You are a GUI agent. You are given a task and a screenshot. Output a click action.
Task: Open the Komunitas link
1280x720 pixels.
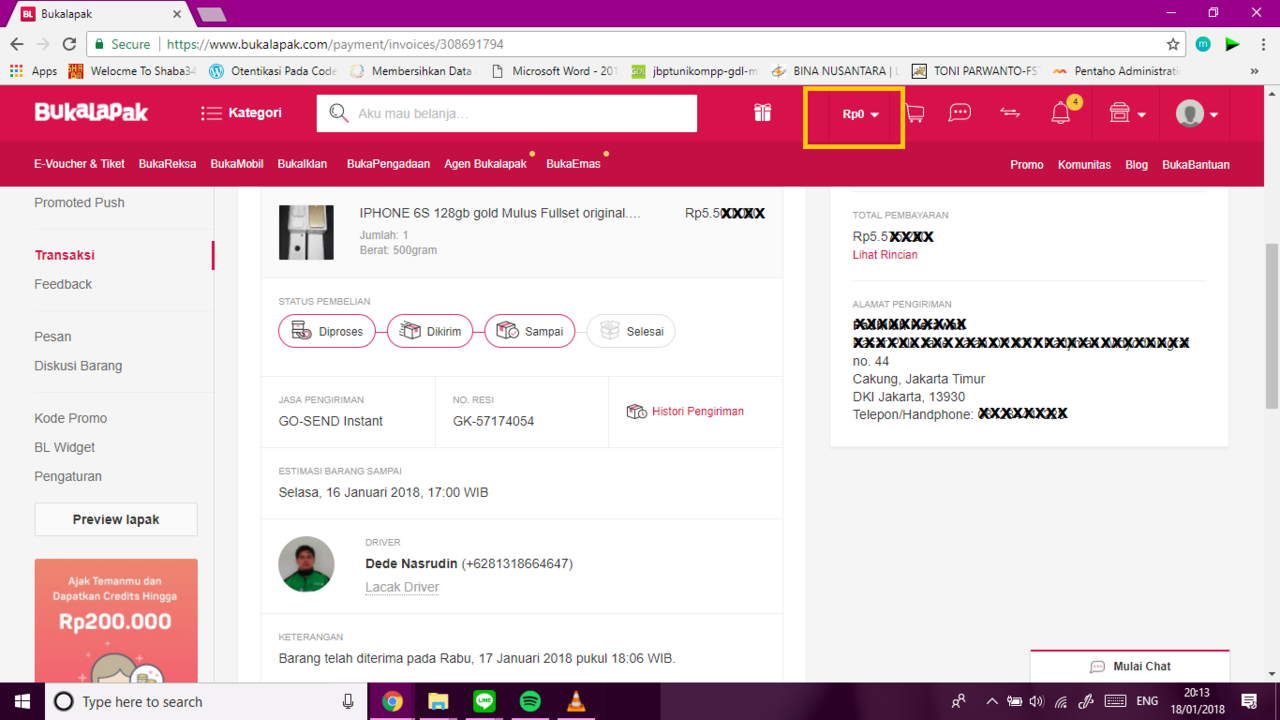(x=1084, y=165)
